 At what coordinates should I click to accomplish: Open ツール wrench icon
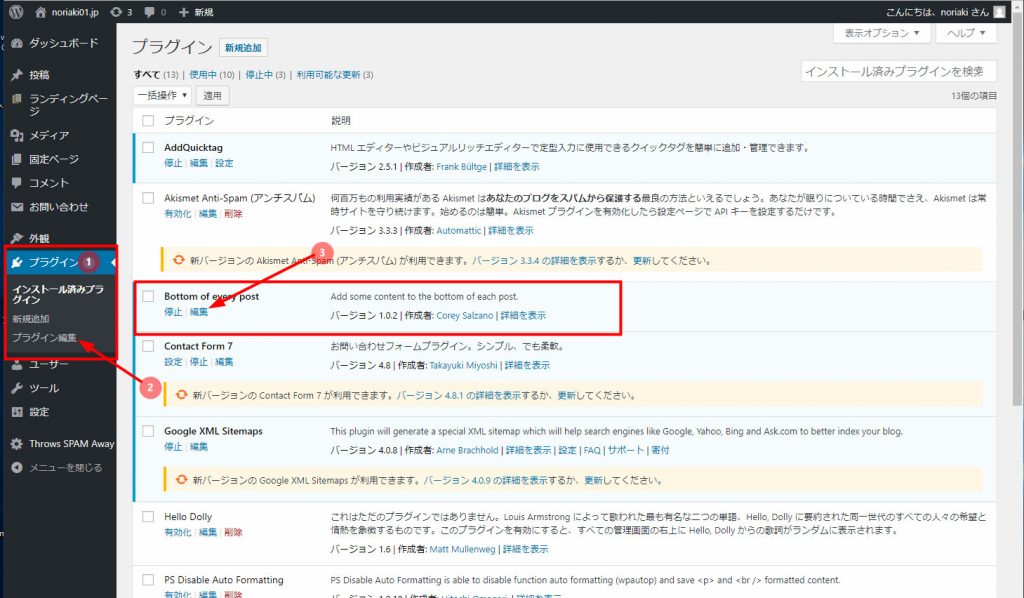[17, 388]
